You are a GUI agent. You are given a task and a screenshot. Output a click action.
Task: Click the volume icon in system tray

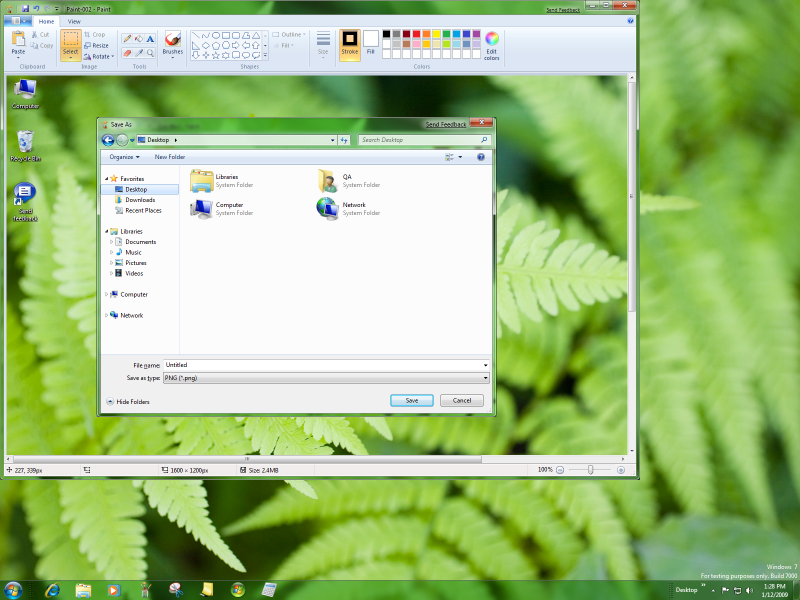coord(749,590)
